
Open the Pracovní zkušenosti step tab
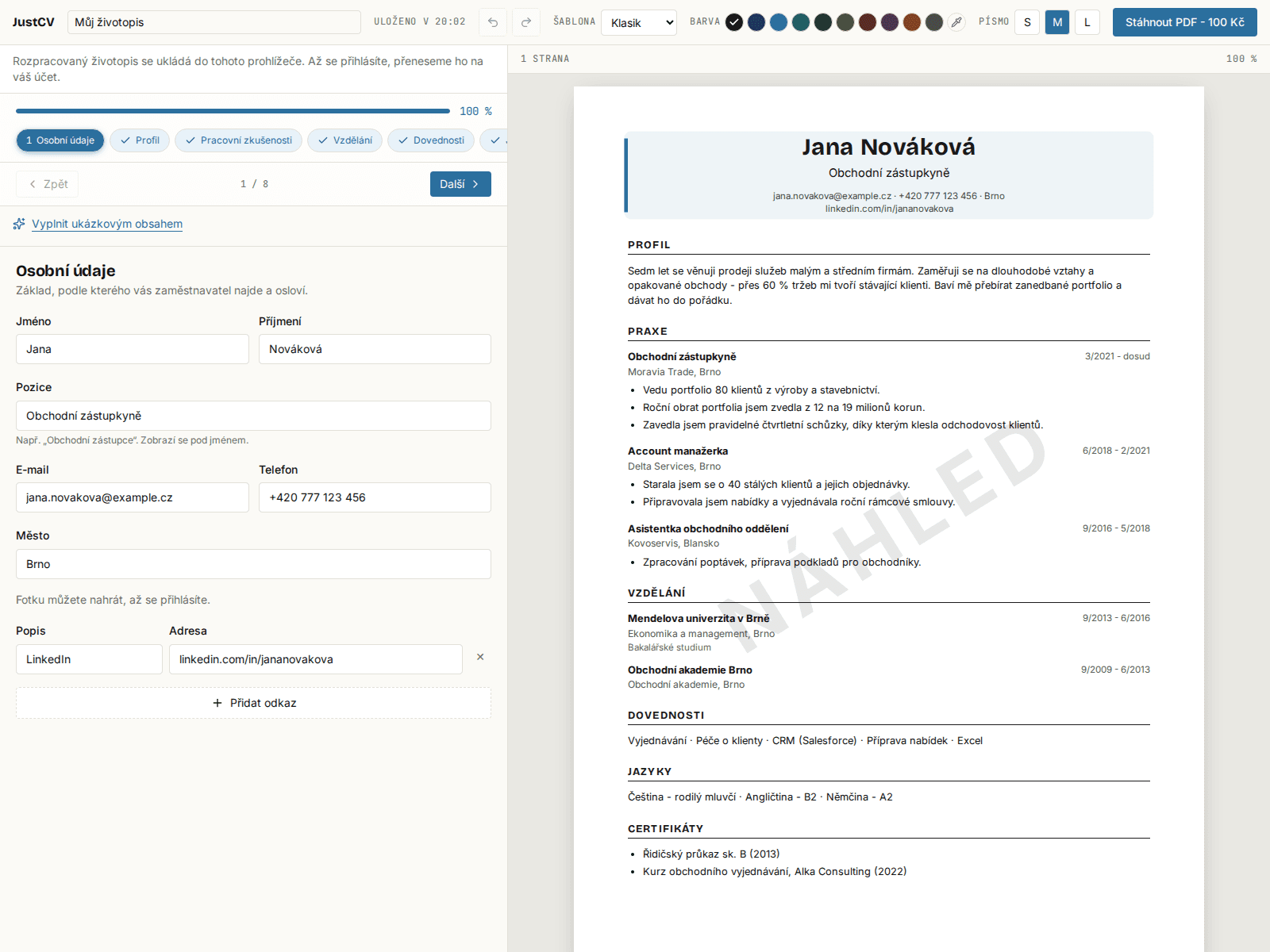tap(239, 140)
